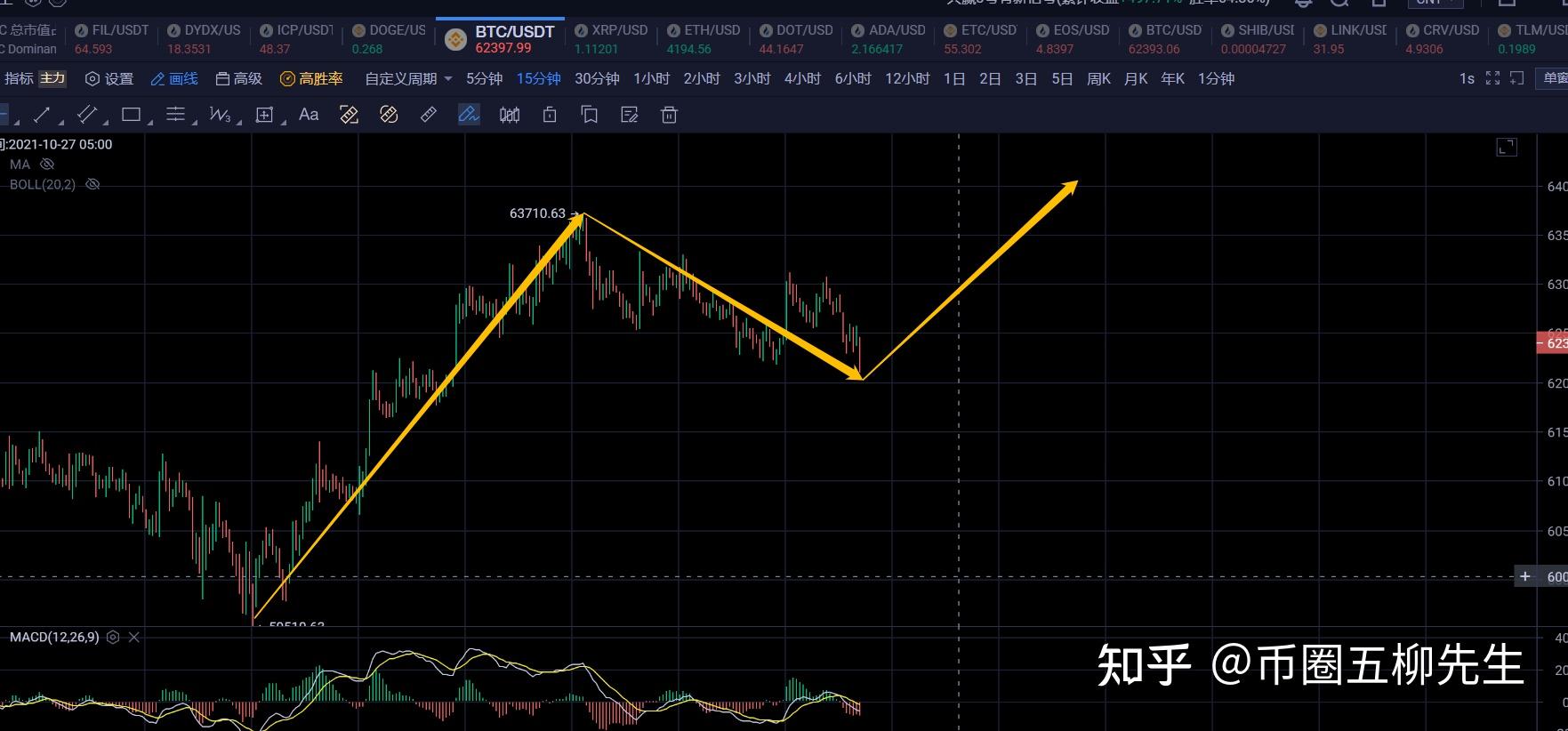Image resolution: width=1568 pixels, height=731 pixels.
Task: Select the Aa text annotation tool
Action: point(309,114)
